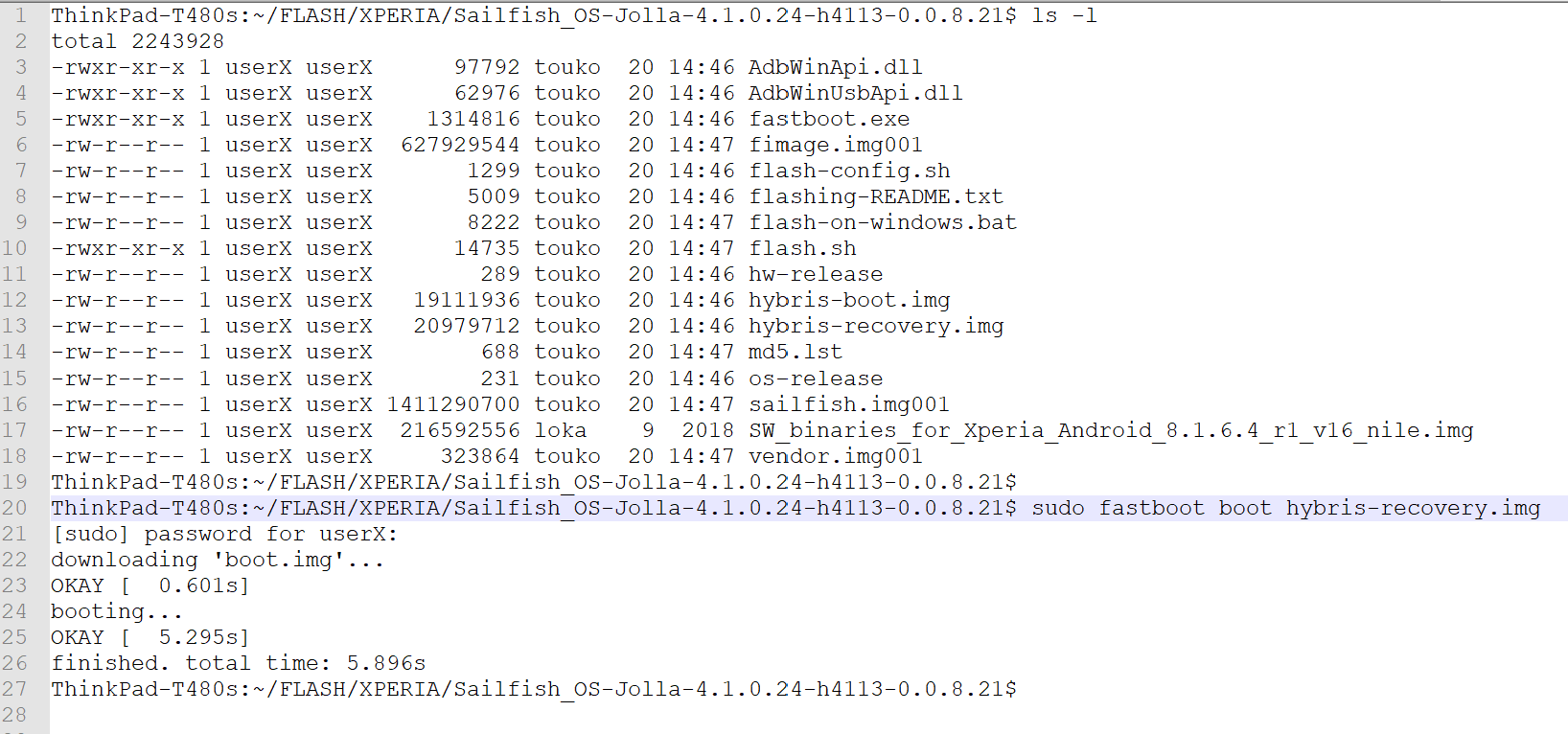Click the '[sudo] password for userX:' line
Screen dimensions: 1568x734
[x=223, y=534]
